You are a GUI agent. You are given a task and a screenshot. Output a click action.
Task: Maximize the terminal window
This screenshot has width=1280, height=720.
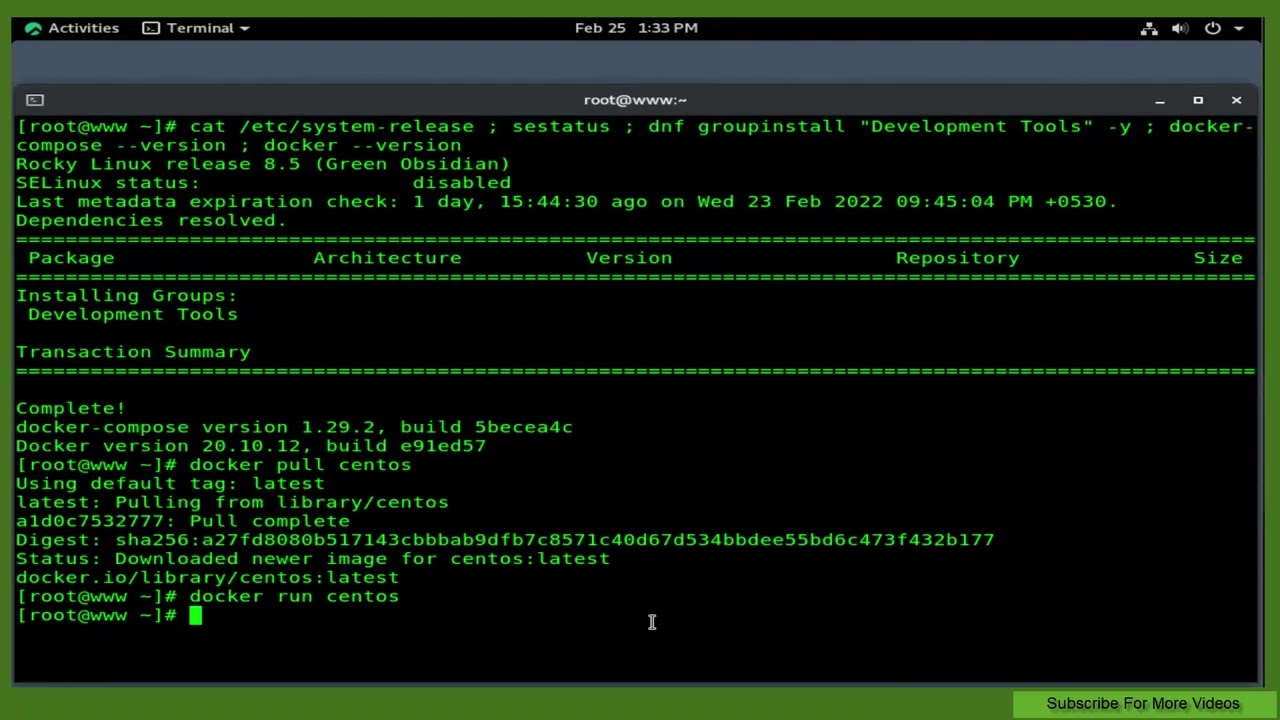(1198, 100)
